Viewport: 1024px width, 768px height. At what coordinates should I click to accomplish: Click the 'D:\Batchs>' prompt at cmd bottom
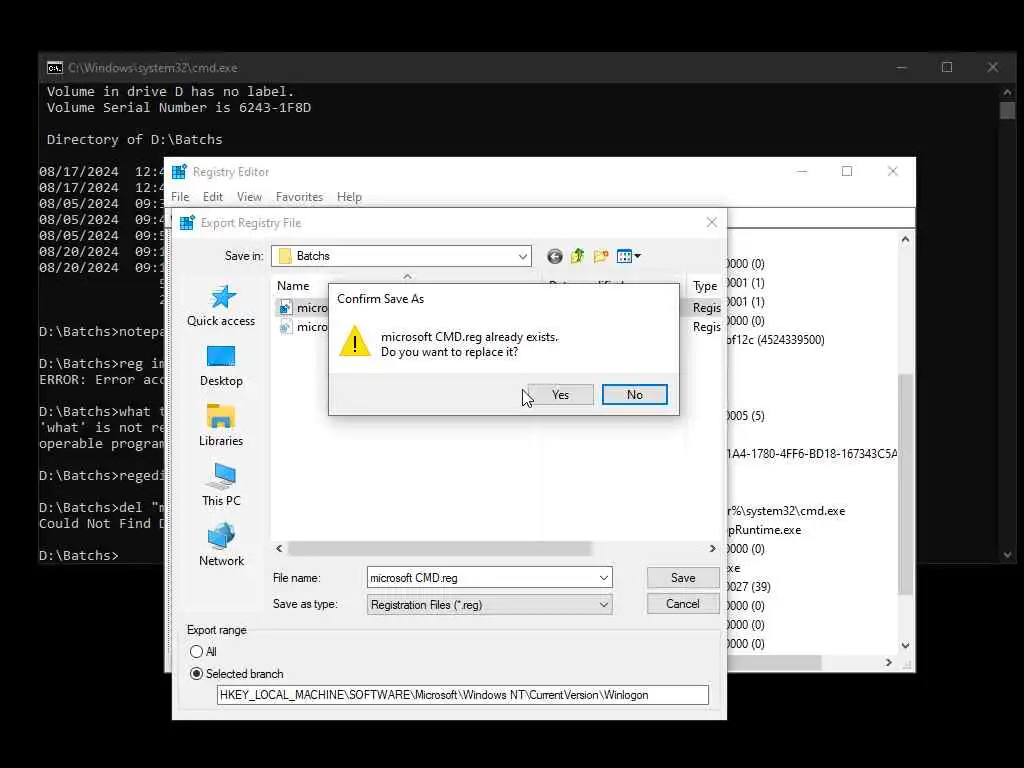(79, 555)
